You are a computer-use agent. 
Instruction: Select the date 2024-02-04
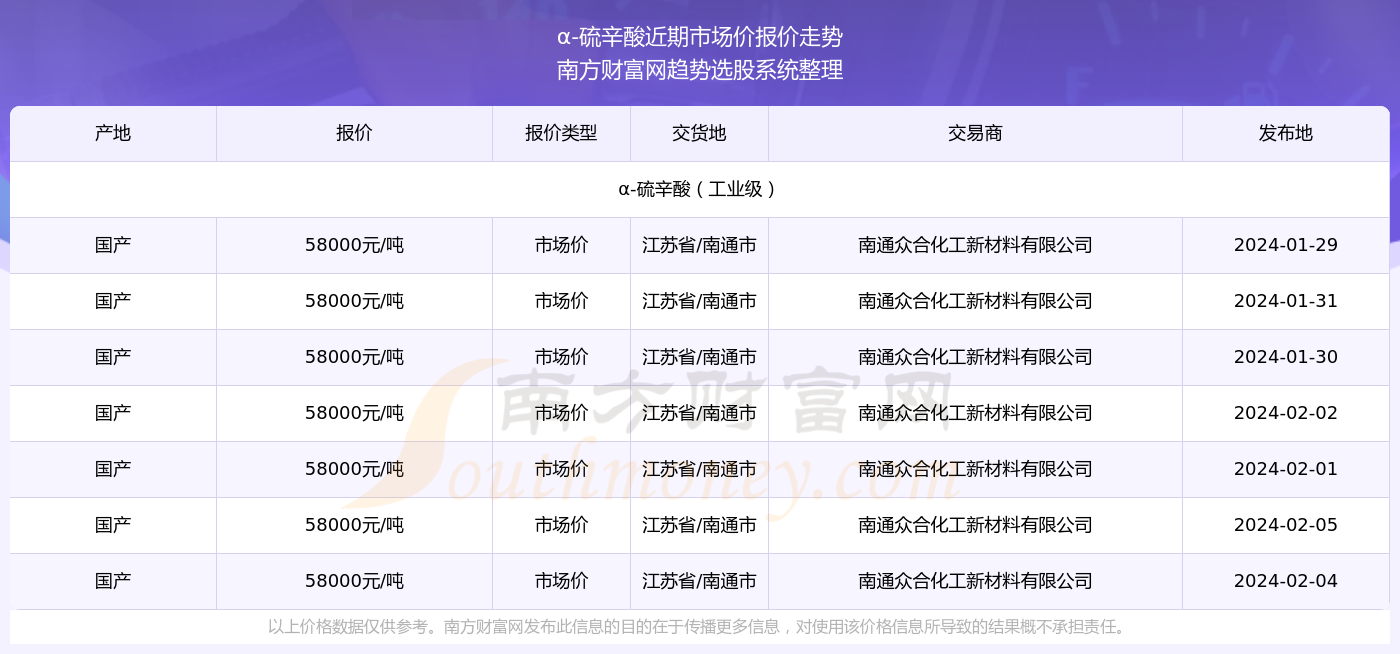click(x=1286, y=581)
